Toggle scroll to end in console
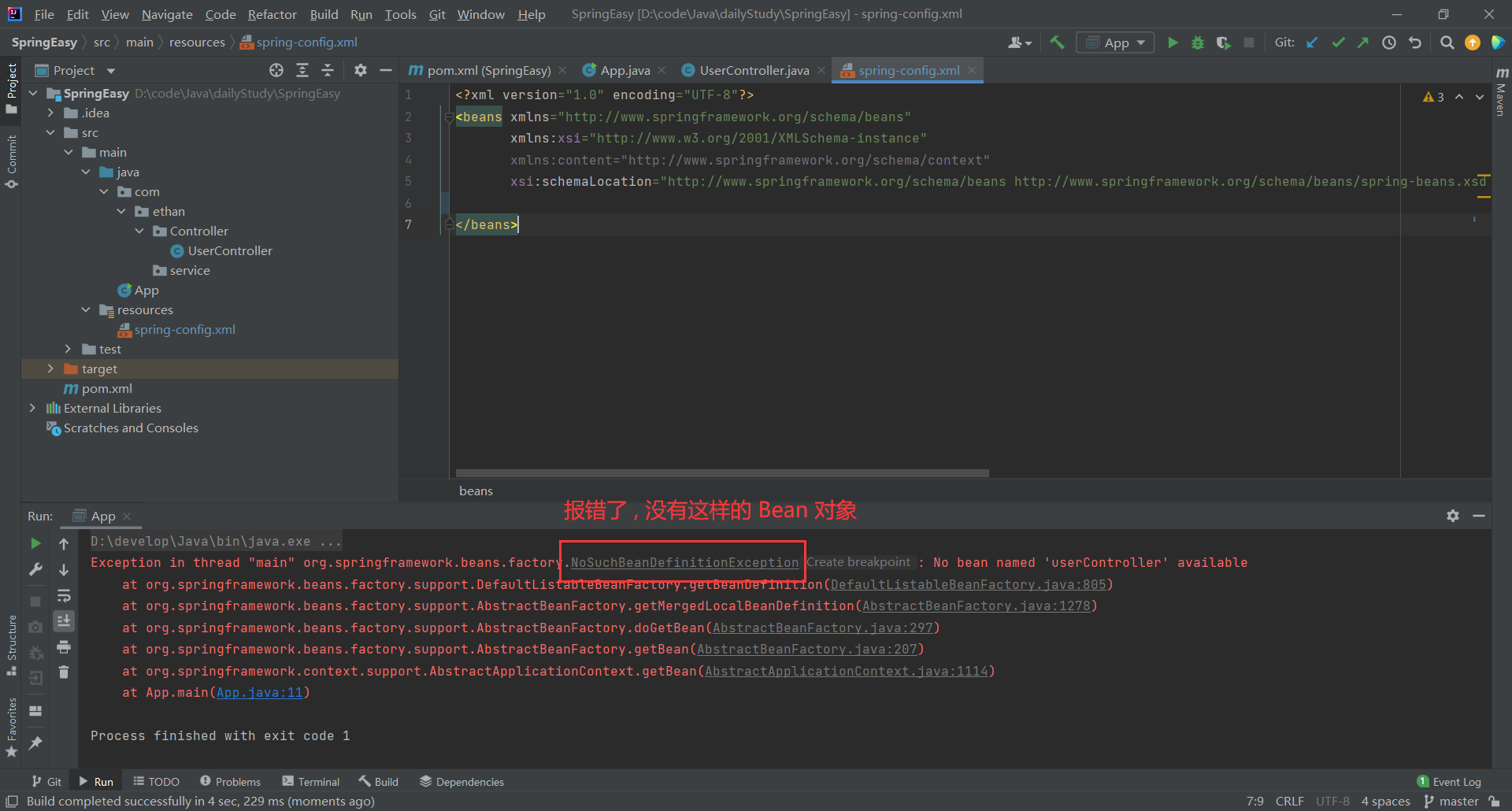Image resolution: width=1512 pixels, height=811 pixels. 64,621
